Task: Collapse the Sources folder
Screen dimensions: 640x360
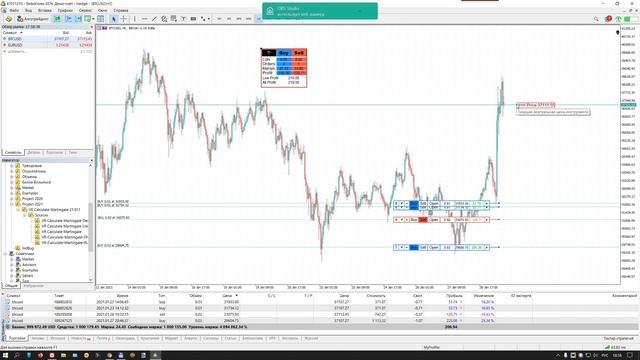Action: point(25,215)
